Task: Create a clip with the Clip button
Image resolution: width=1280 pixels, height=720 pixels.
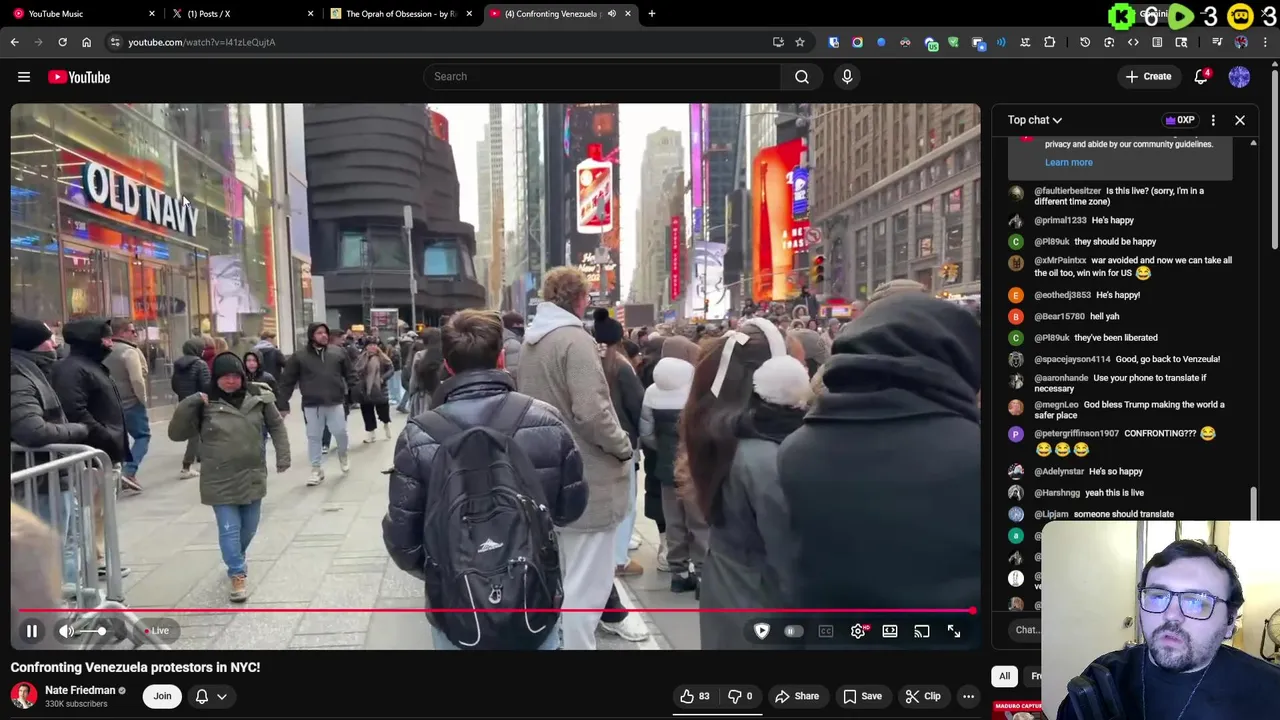Action: tap(923, 696)
